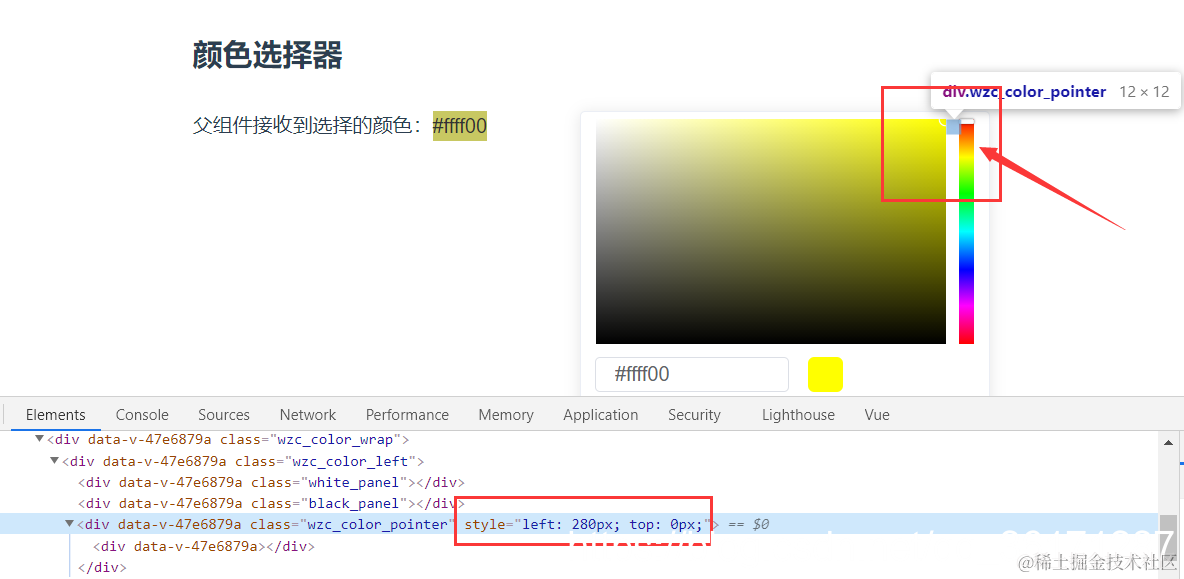Click the DOM panel scrollbar up arrow
Image resolution: width=1184 pixels, height=579 pixels.
(x=1168, y=442)
